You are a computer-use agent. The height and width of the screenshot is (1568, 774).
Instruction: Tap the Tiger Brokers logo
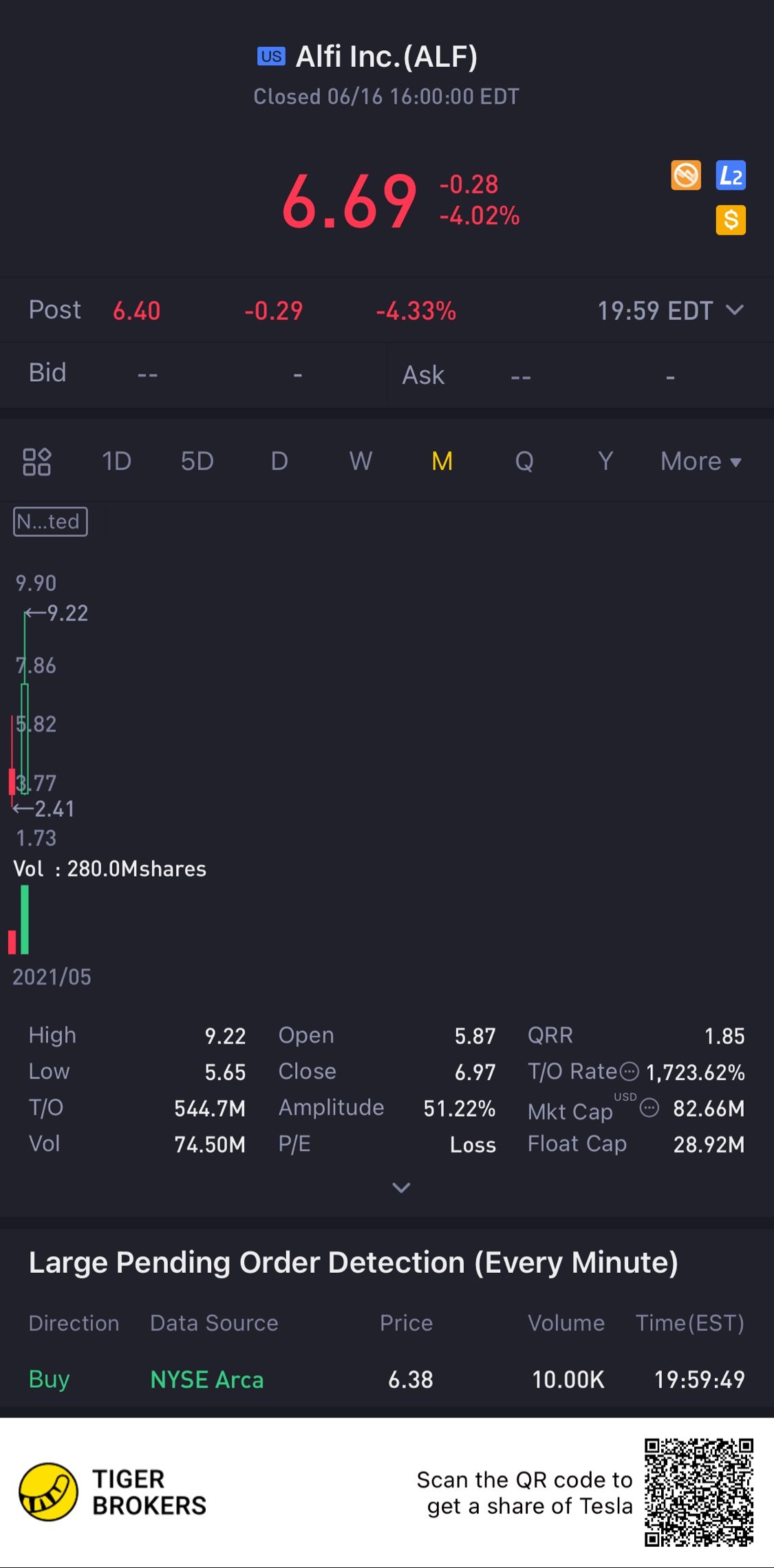coord(48,1492)
